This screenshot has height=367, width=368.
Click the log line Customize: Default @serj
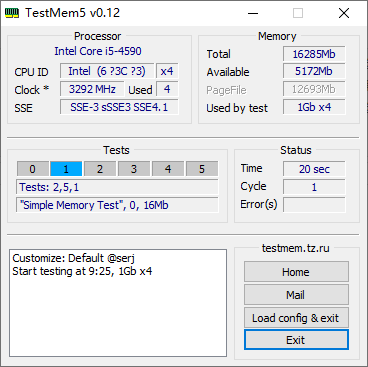(x=74, y=258)
